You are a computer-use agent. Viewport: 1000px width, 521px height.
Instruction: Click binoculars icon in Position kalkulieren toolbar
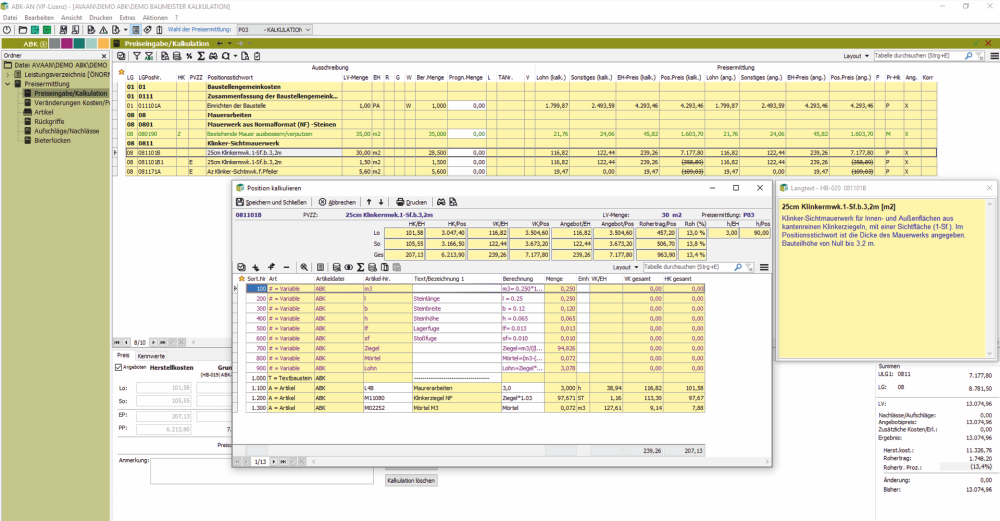441,202
